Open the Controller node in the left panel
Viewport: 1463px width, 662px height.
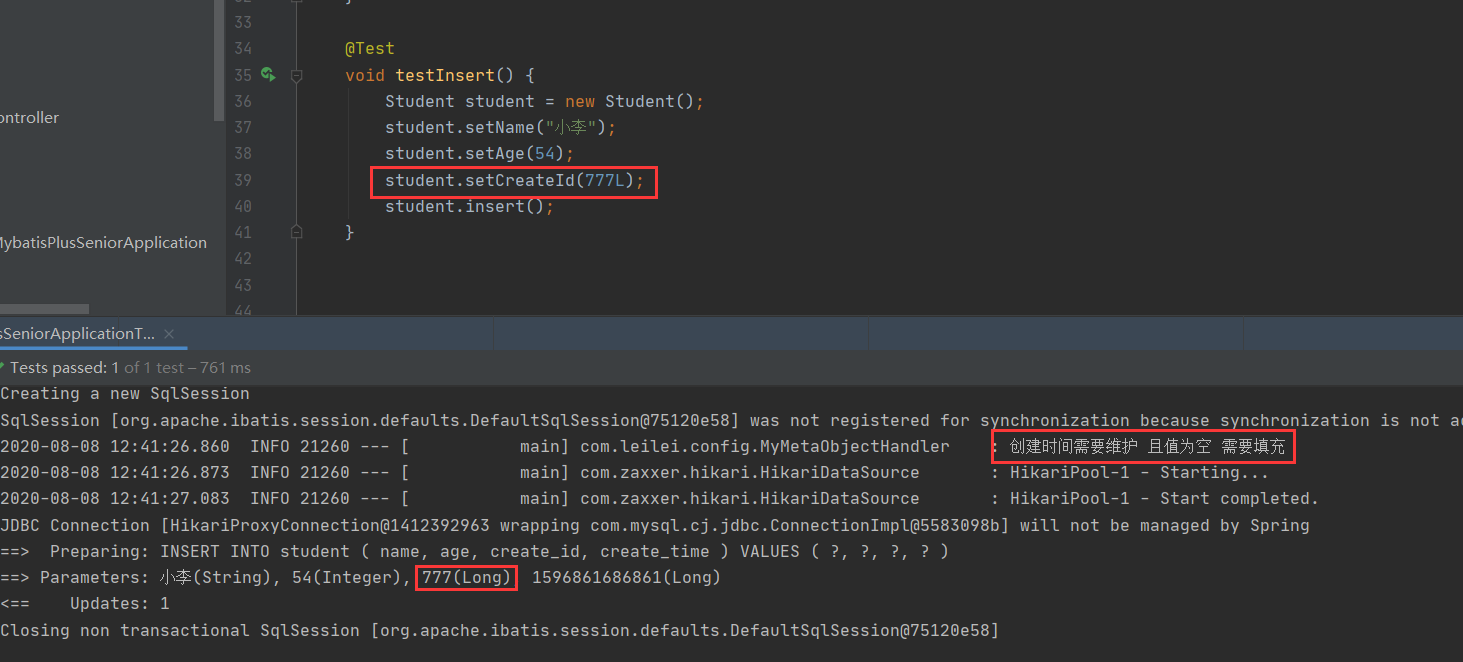[x=31, y=117]
